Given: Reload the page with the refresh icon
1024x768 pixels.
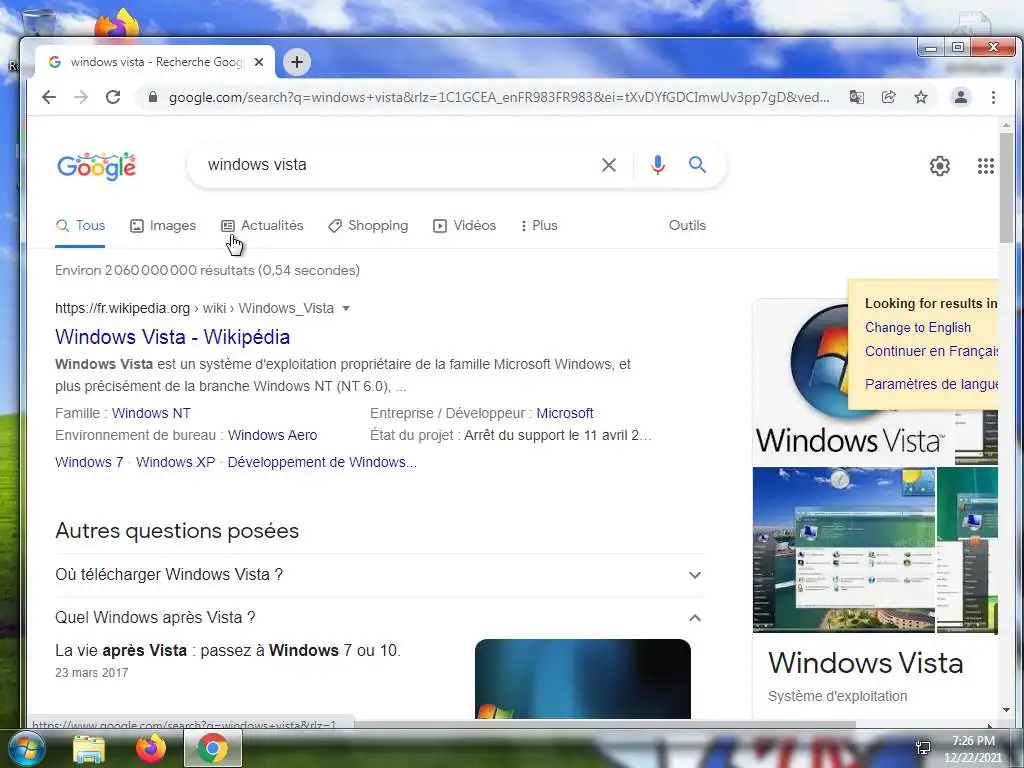Looking at the screenshot, I should tap(113, 97).
